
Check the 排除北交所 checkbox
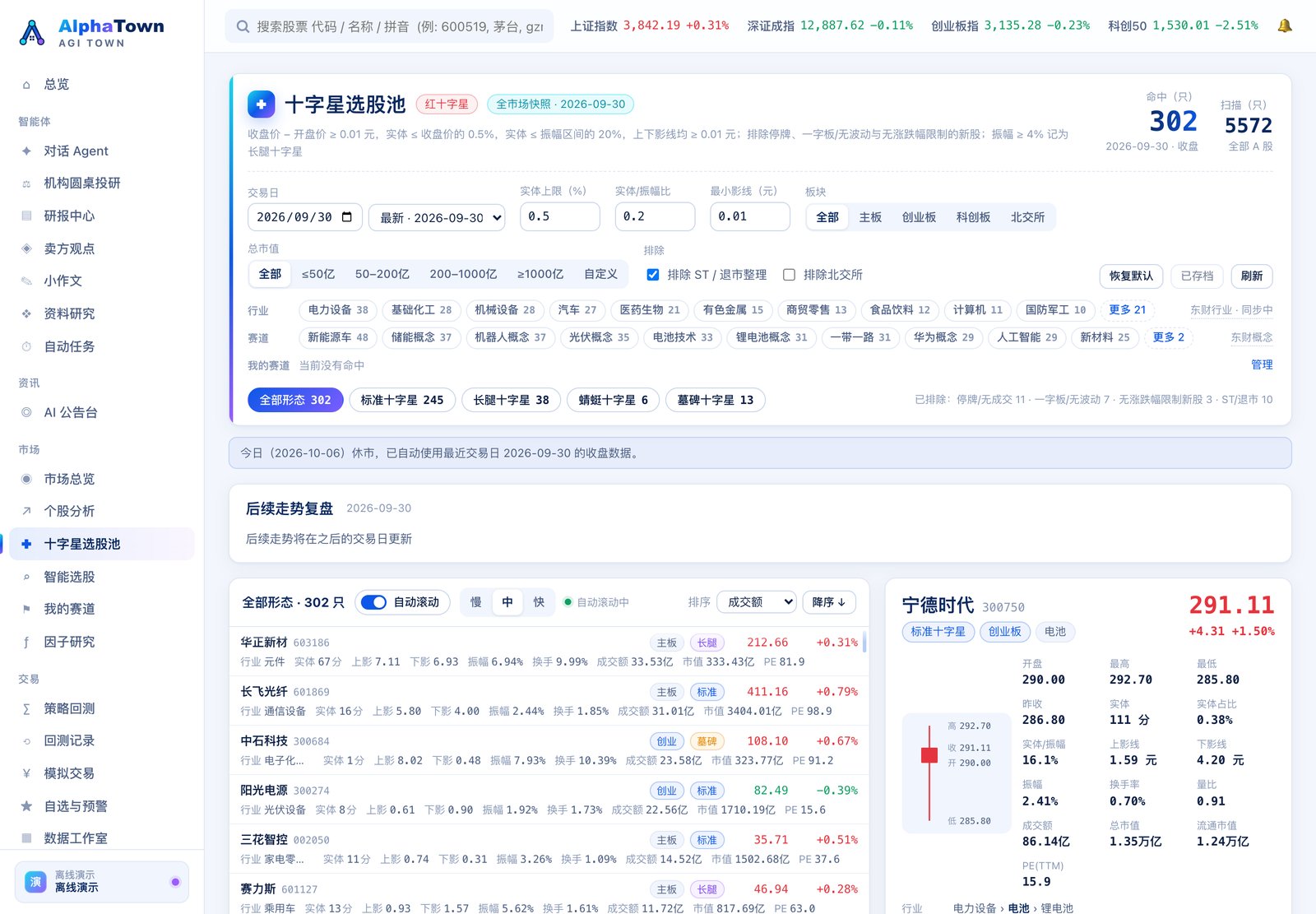pyautogui.click(x=789, y=275)
